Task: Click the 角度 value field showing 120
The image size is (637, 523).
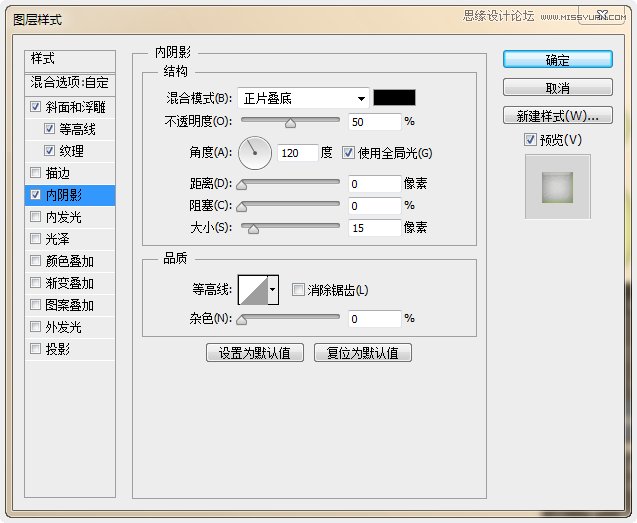Action: click(297, 153)
